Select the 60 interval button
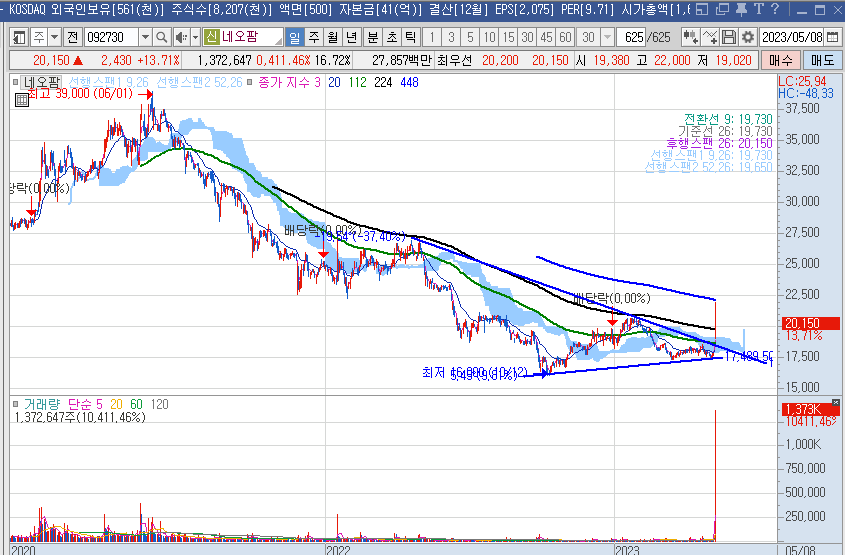 coord(565,37)
